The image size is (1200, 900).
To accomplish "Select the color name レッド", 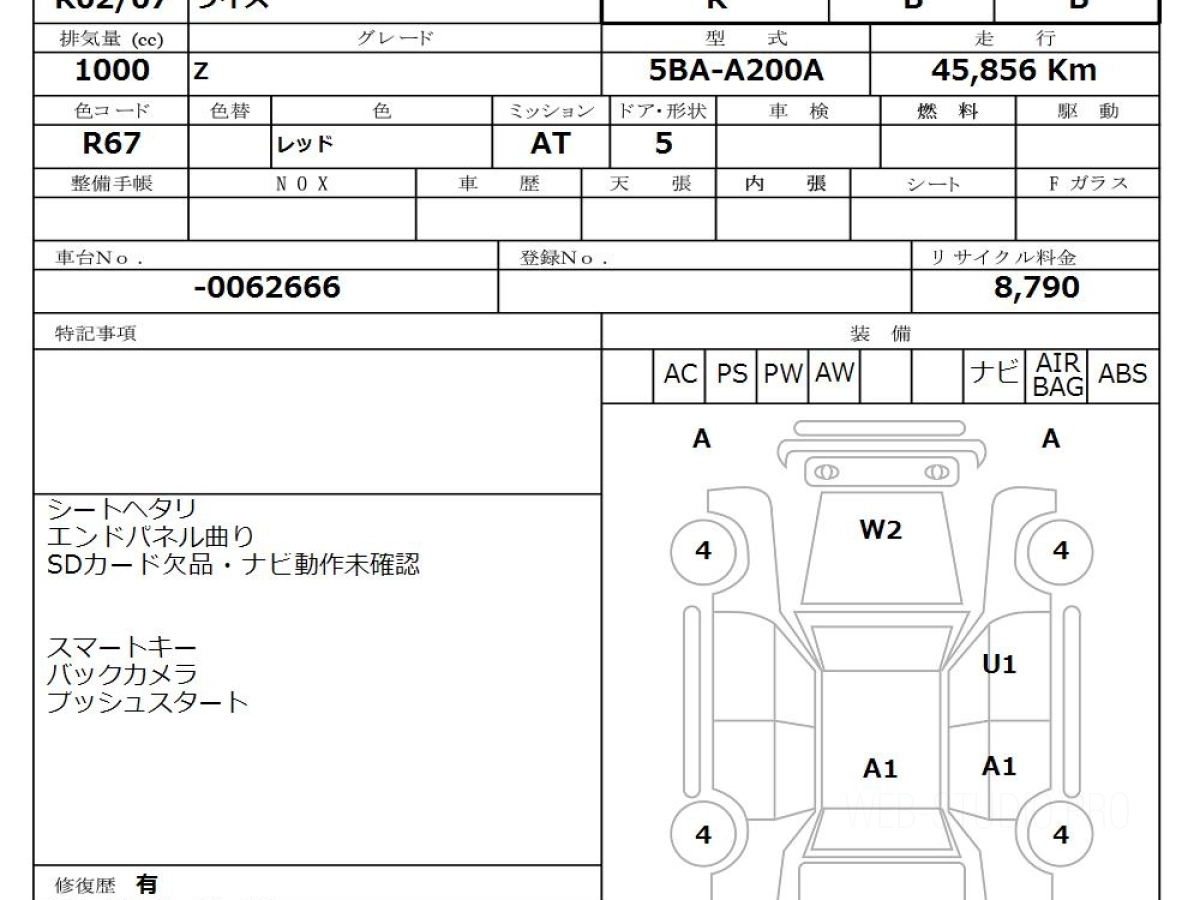I will (305, 146).
